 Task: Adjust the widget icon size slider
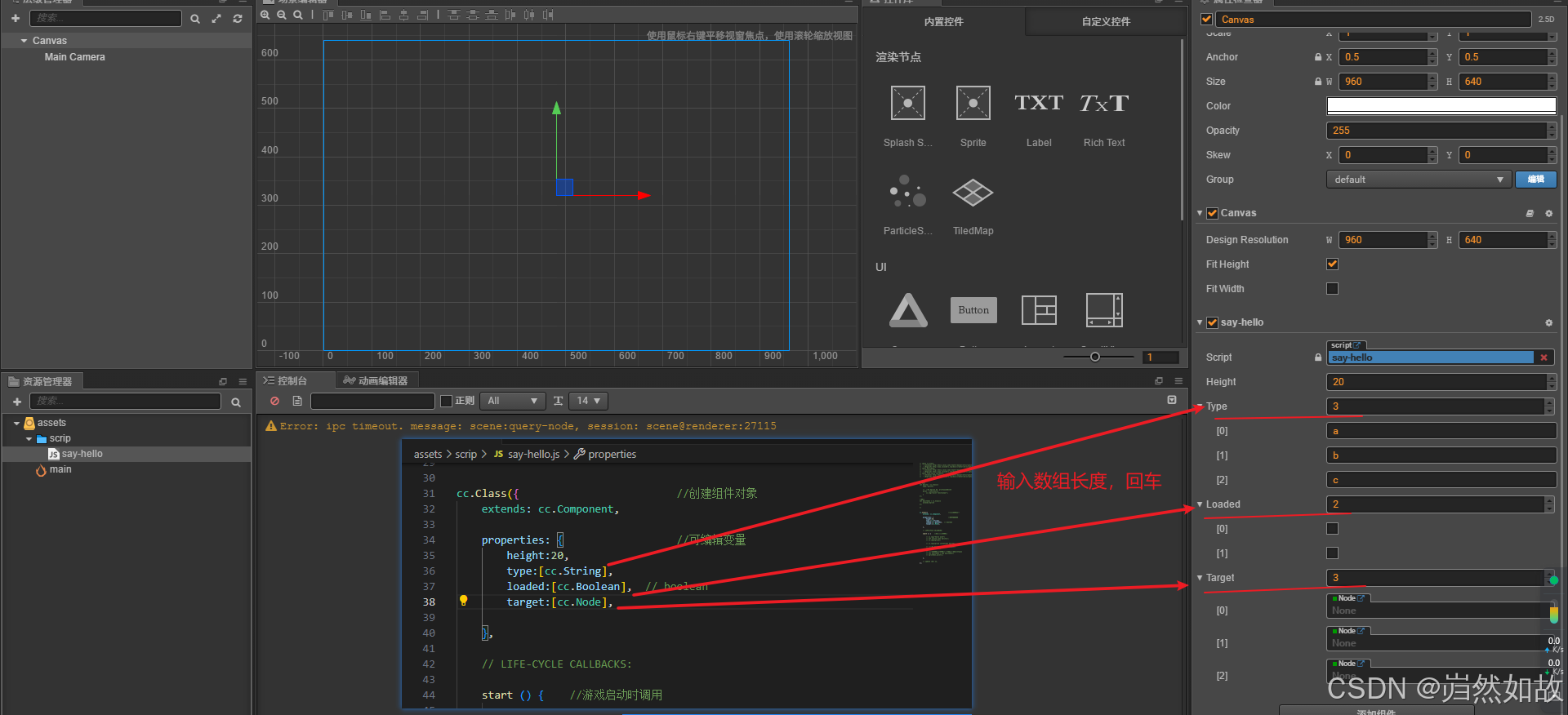coord(1095,357)
